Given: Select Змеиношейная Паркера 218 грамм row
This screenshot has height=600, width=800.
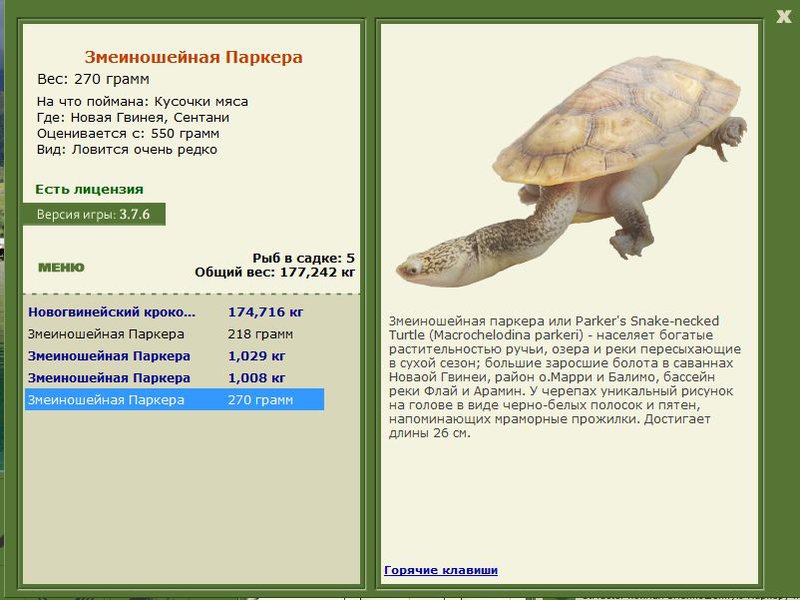Looking at the screenshot, I should 174,334.
